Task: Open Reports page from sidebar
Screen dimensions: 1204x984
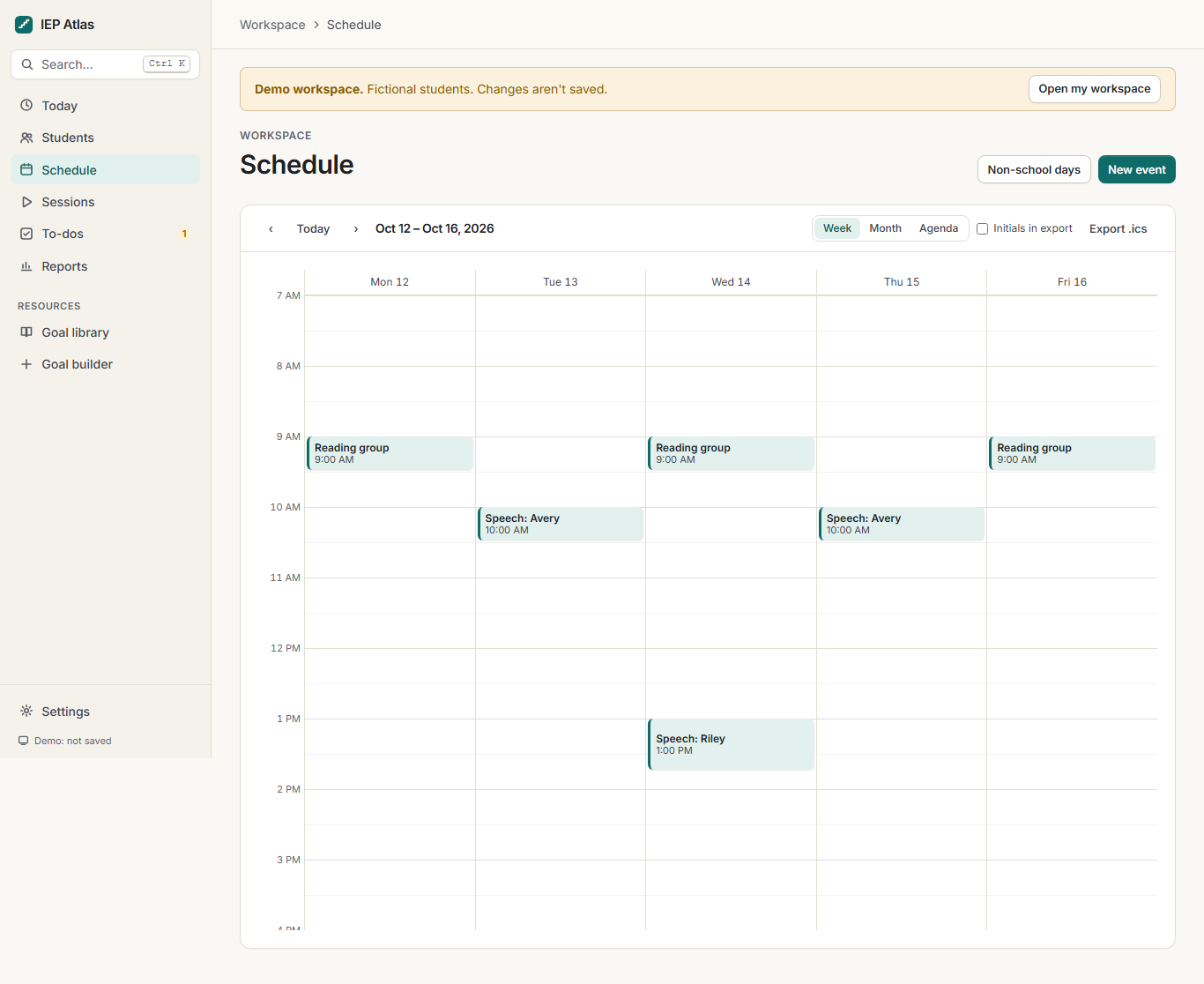Action: pos(105,266)
